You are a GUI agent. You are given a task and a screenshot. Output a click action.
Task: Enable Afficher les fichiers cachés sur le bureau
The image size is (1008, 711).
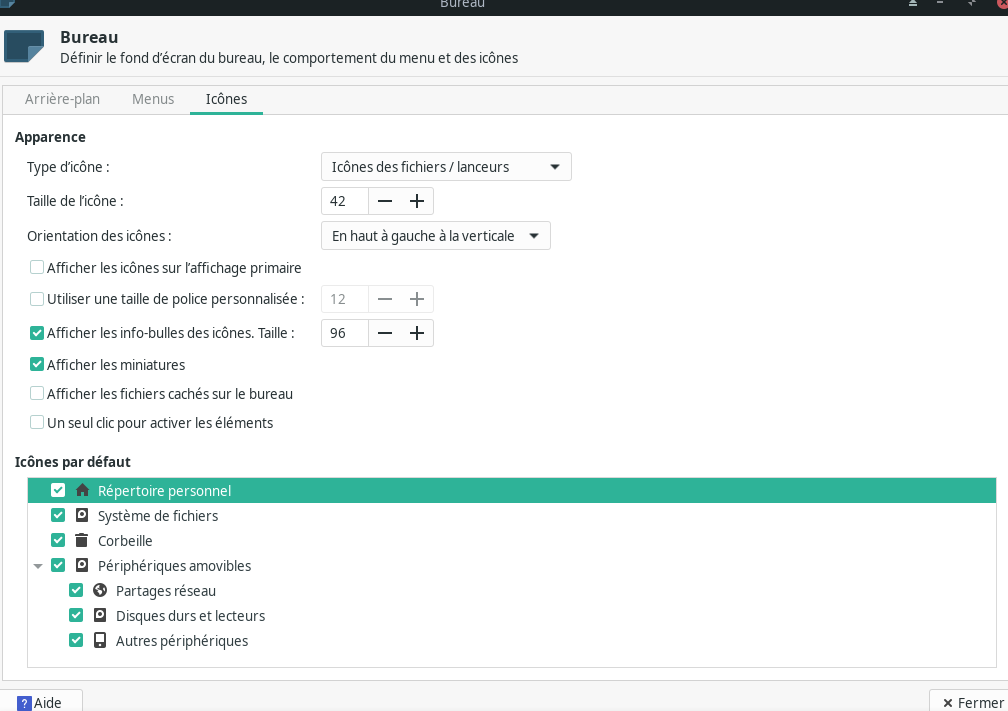pos(37,393)
